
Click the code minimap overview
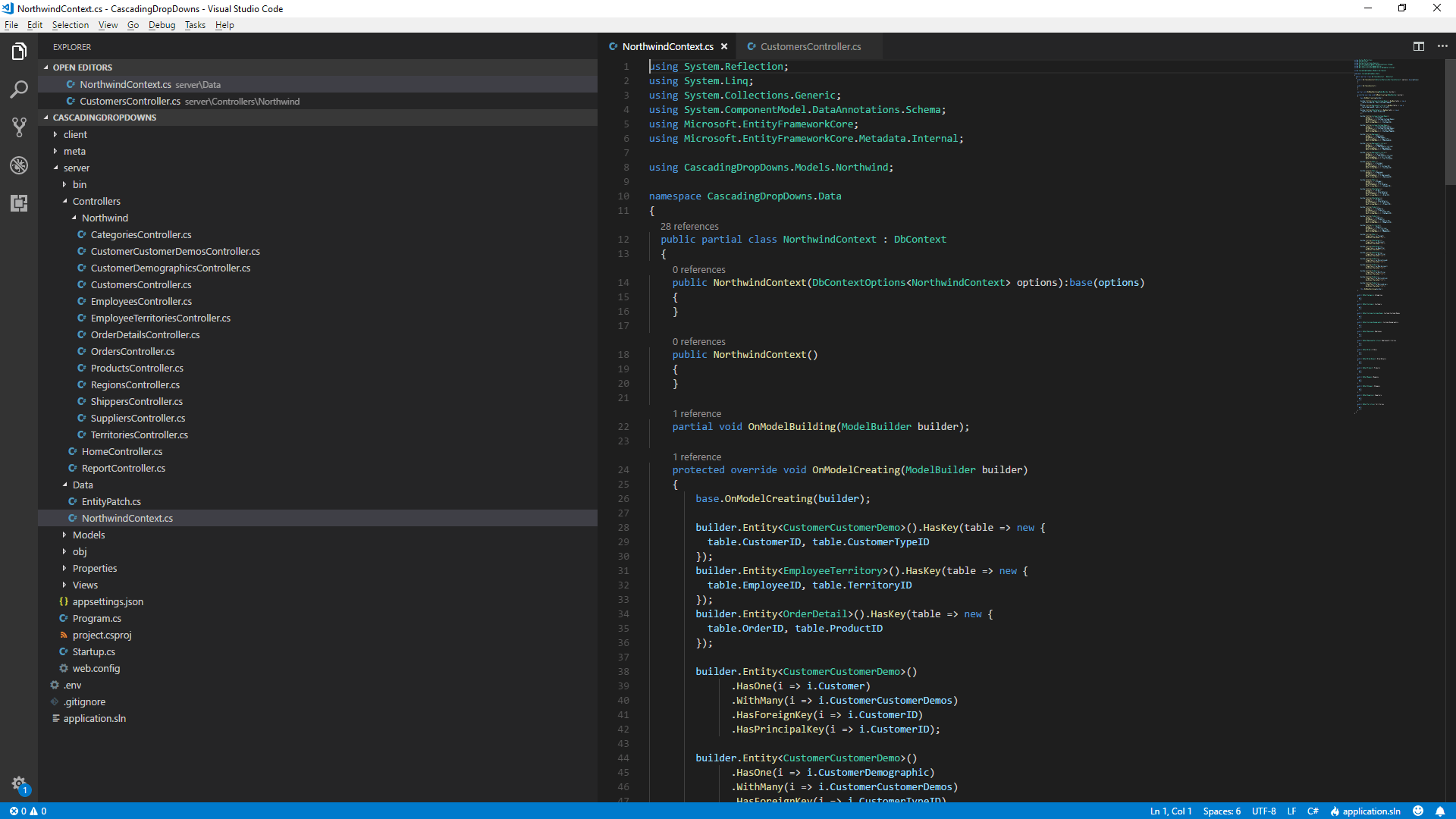(1399, 235)
